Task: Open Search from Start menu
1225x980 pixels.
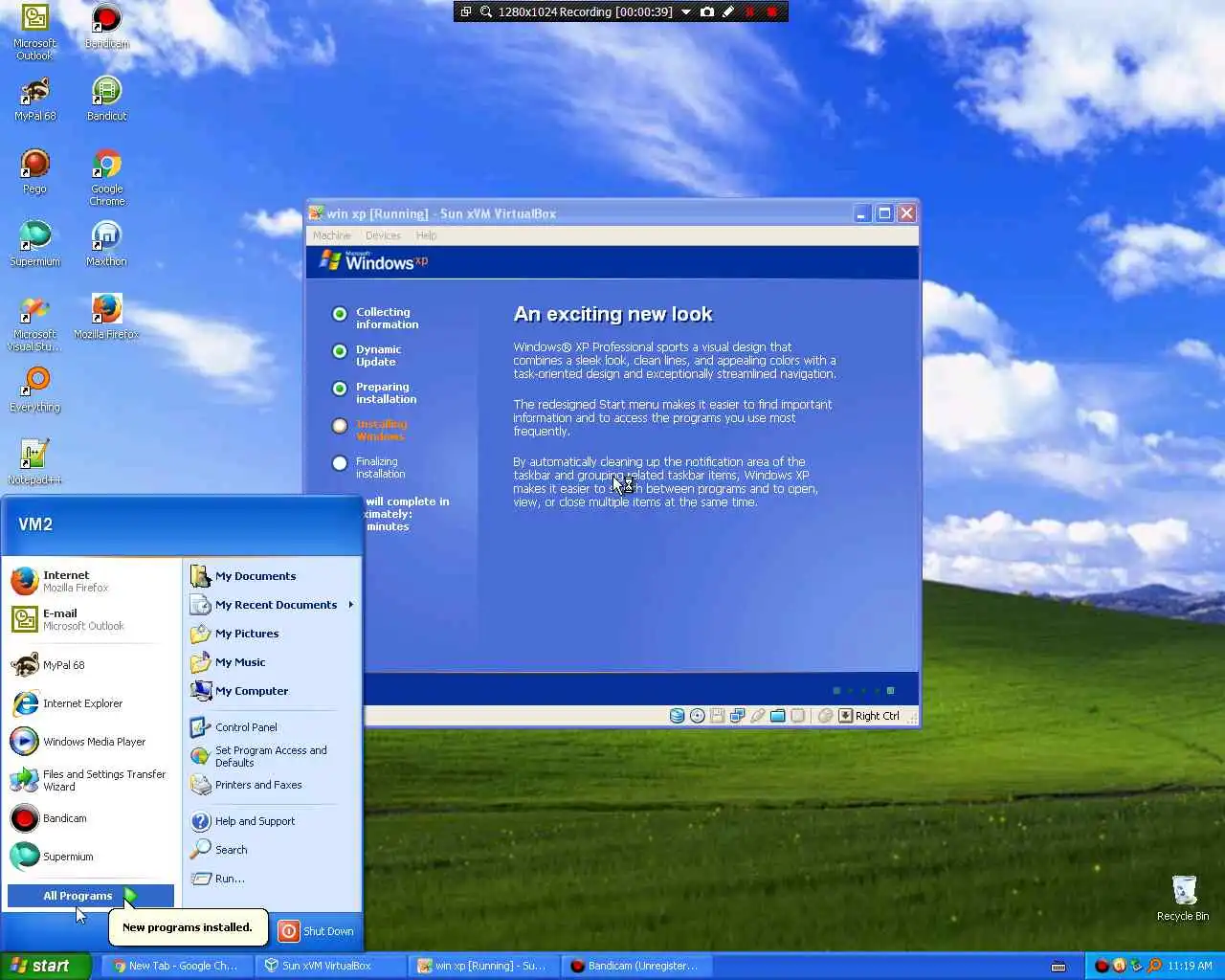Action: coord(273,850)
